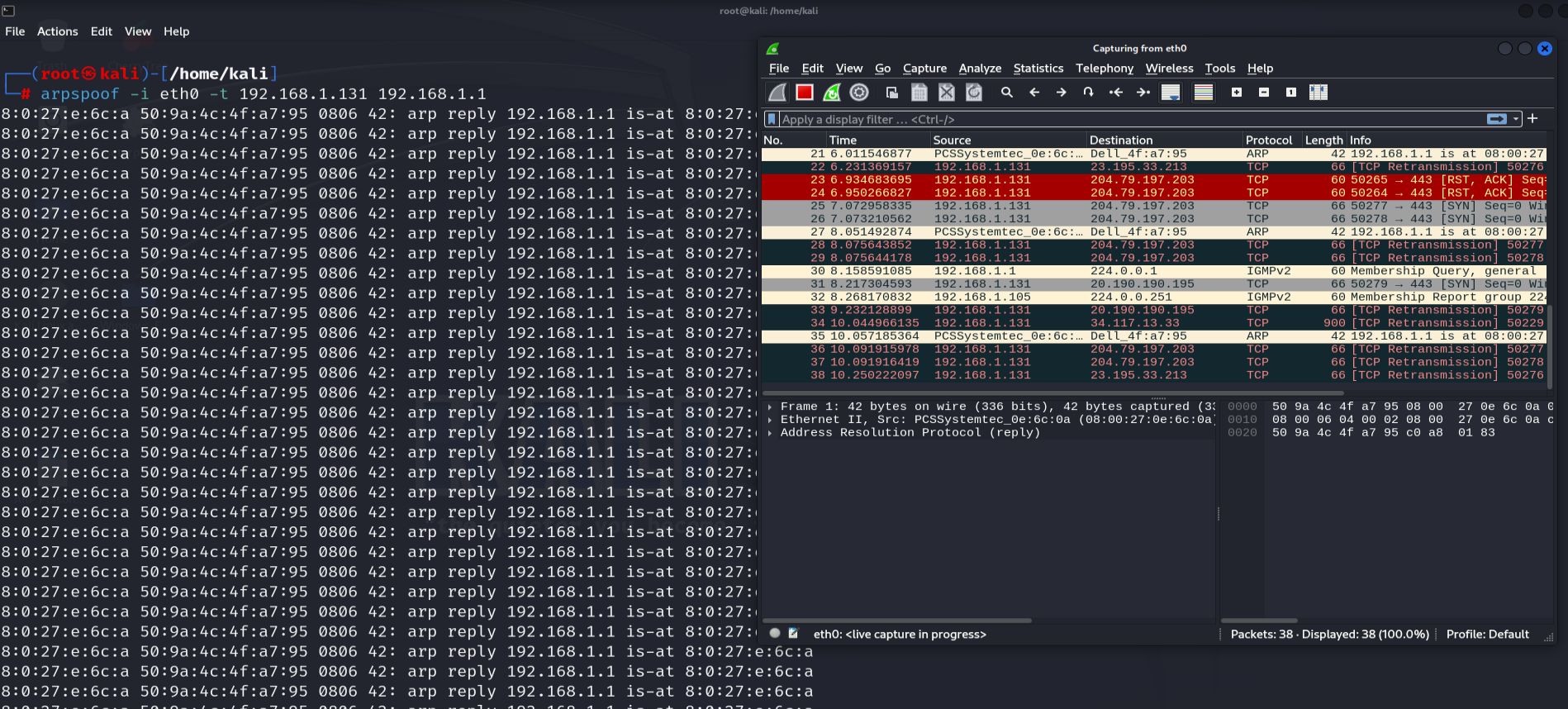Toggle auto-scroll during live capture
Screen dimensions: 1568x709
[x=1171, y=93]
